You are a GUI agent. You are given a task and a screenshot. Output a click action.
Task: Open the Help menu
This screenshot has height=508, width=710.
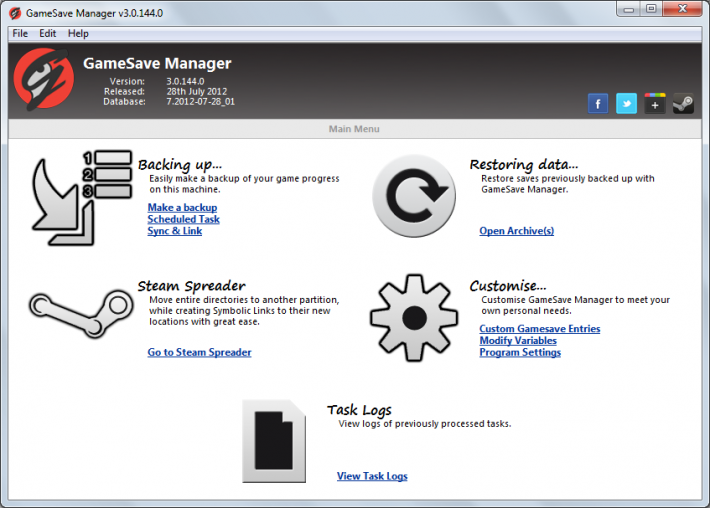tap(78, 34)
